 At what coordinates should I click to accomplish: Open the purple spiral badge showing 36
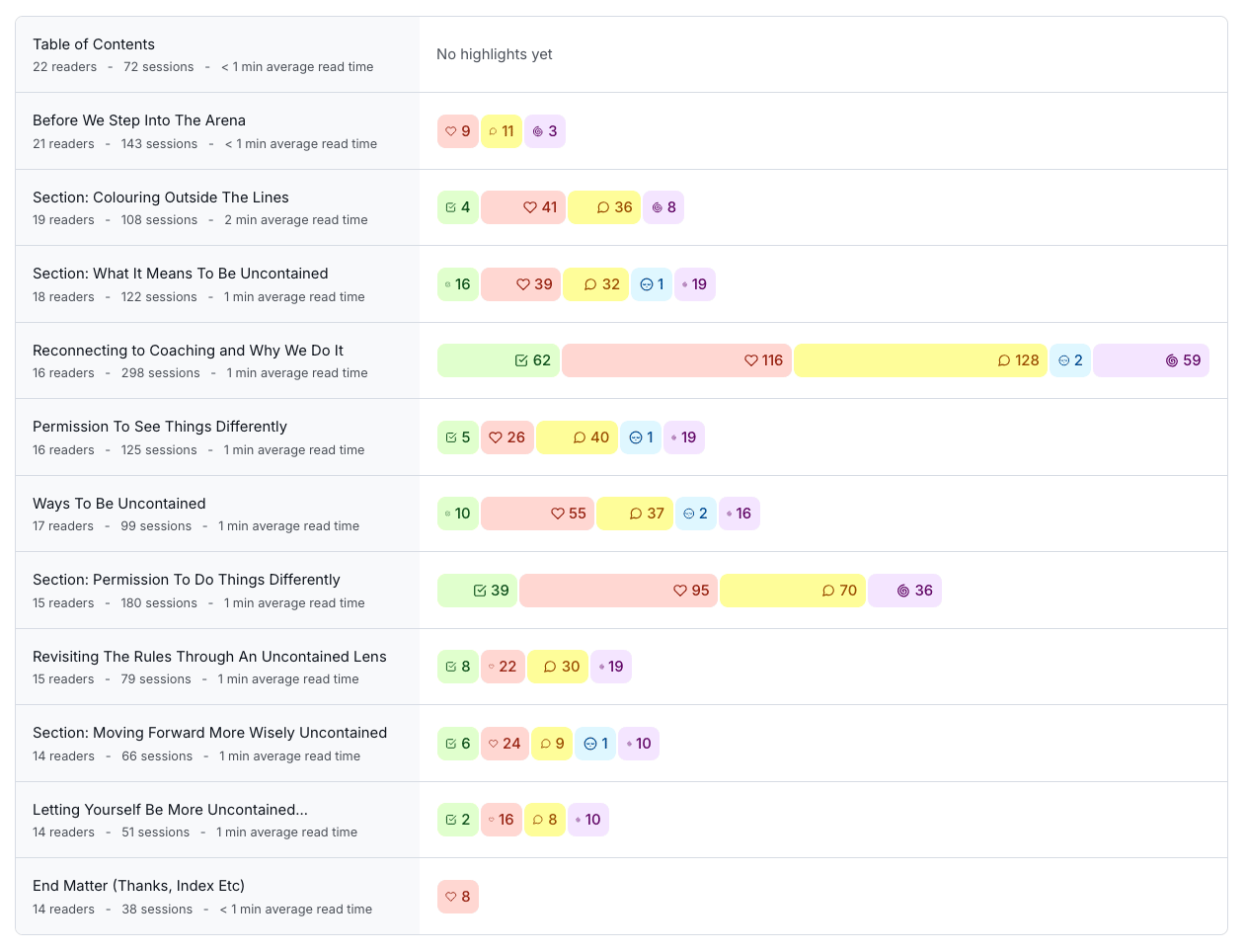click(905, 591)
